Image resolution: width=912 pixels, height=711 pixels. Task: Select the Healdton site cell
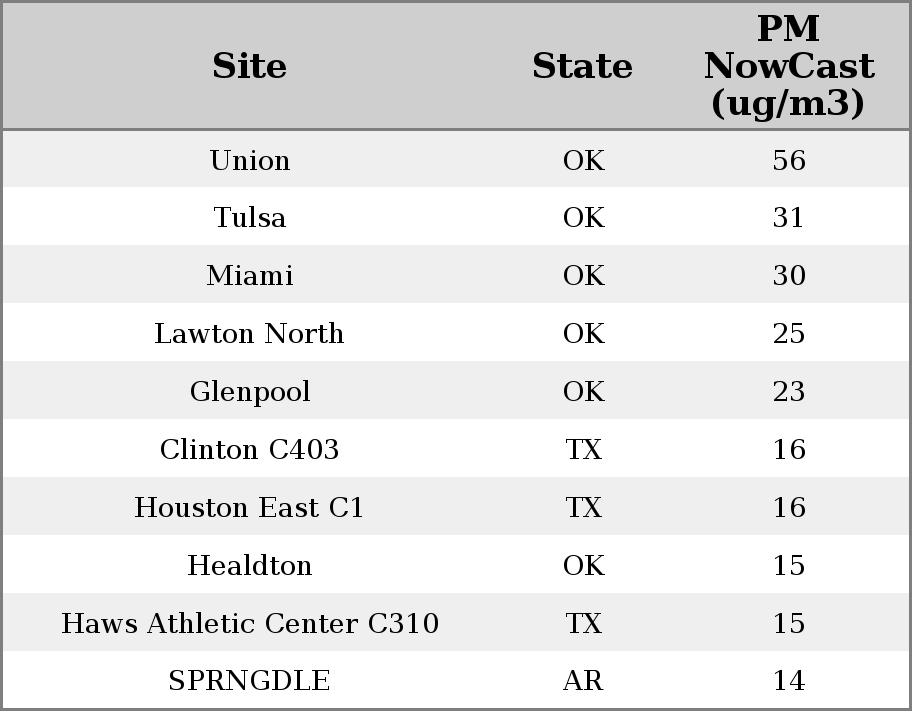click(250, 565)
